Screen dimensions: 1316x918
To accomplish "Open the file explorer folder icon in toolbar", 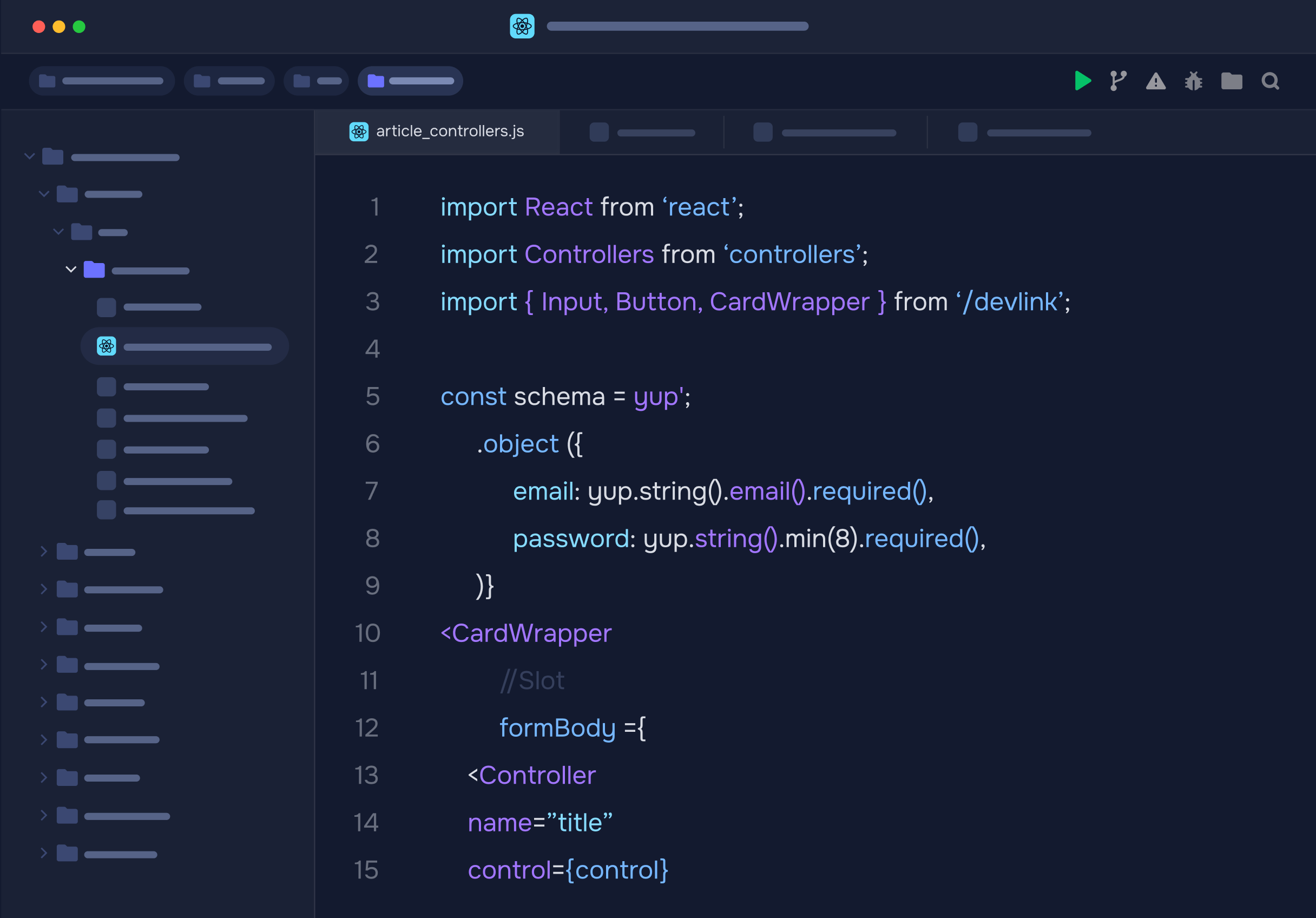I will pyautogui.click(x=1231, y=81).
